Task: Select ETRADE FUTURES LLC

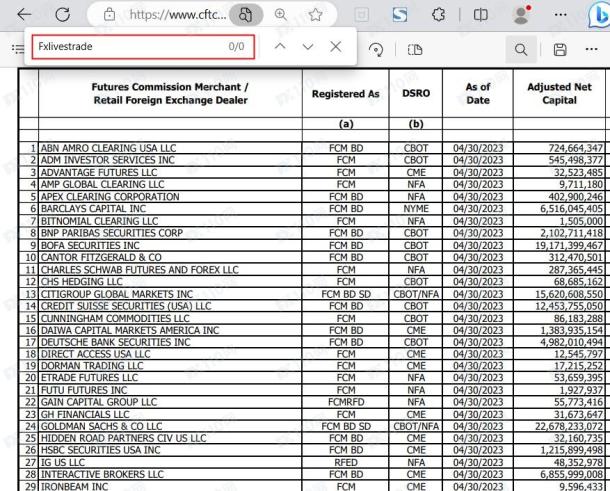Action: (89, 378)
